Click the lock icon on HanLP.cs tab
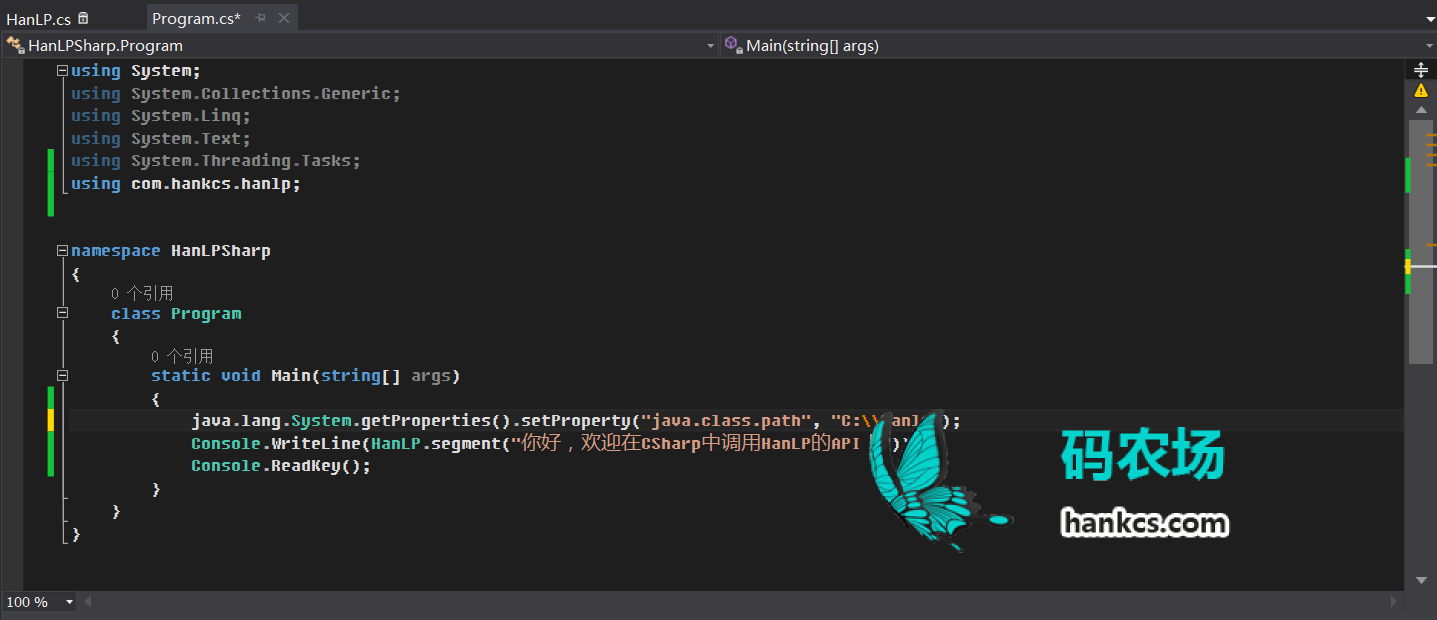The width and height of the screenshot is (1437, 620). click(x=83, y=18)
